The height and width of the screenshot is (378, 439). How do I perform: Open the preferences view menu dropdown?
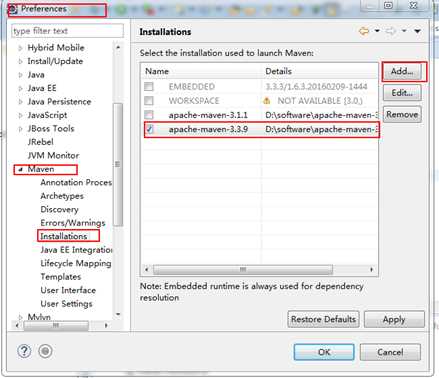coord(417,31)
